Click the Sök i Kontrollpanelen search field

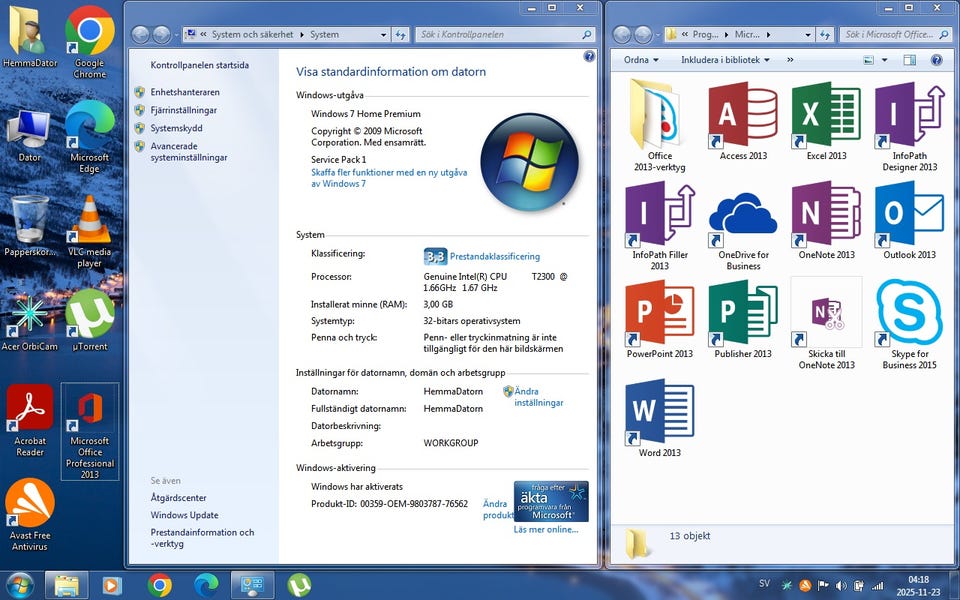[x=497, y=34]
